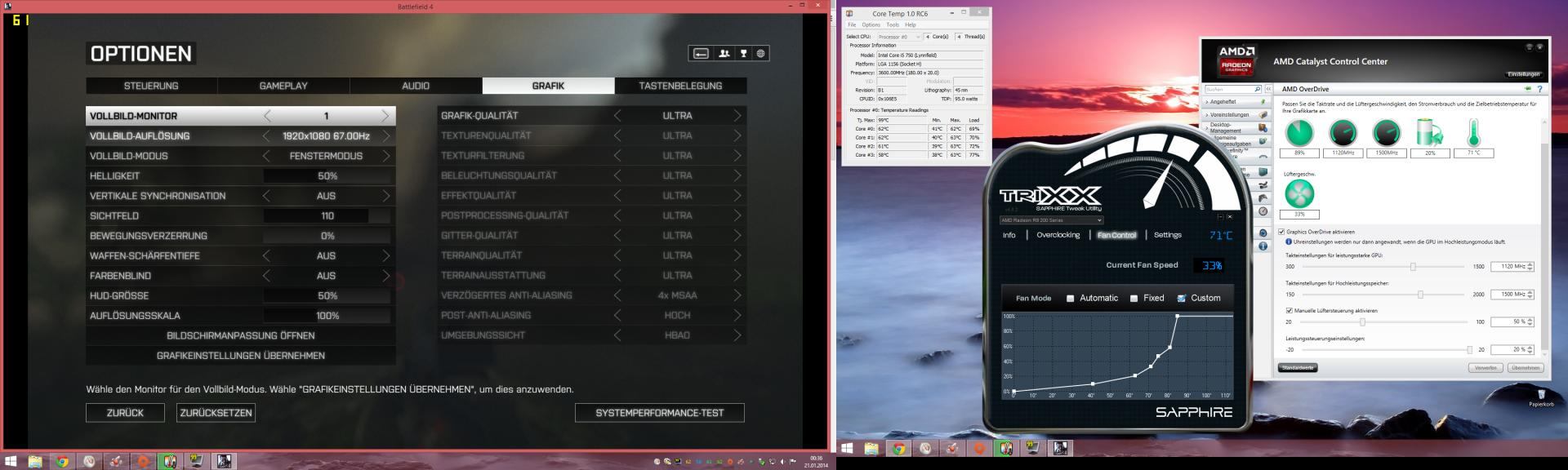Click the Battlefield 4 window title icon

pyautogui.click(x=7, y=6)
